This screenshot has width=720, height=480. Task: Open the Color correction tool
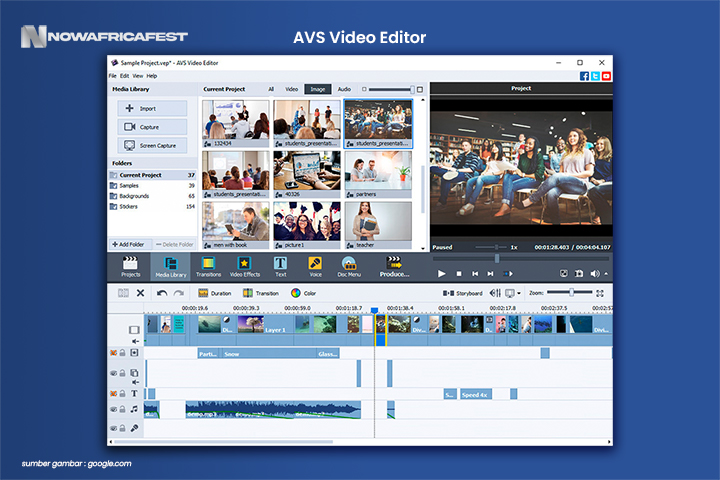tap(304, 293)
